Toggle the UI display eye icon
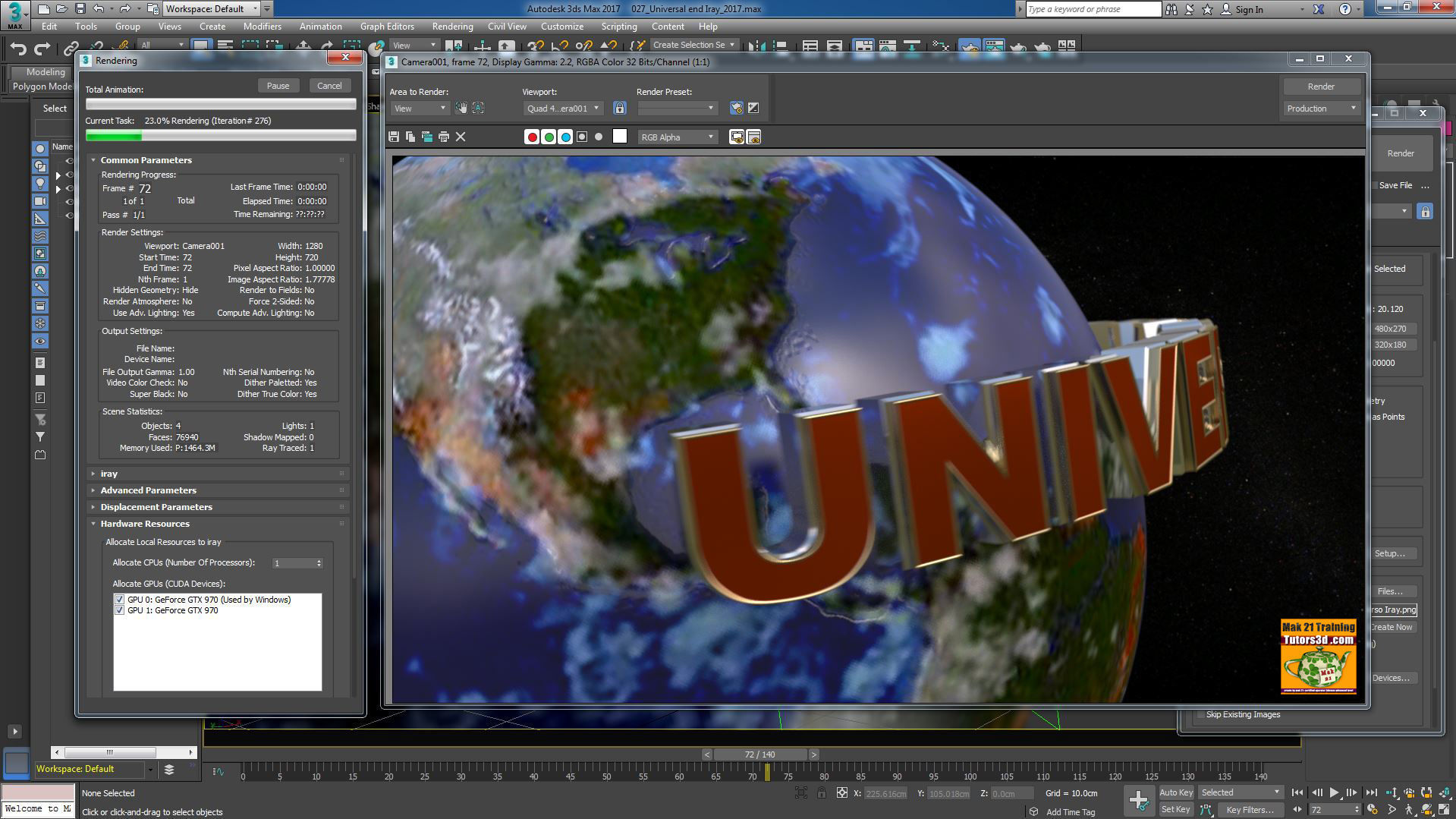 [x=753, y=137]
